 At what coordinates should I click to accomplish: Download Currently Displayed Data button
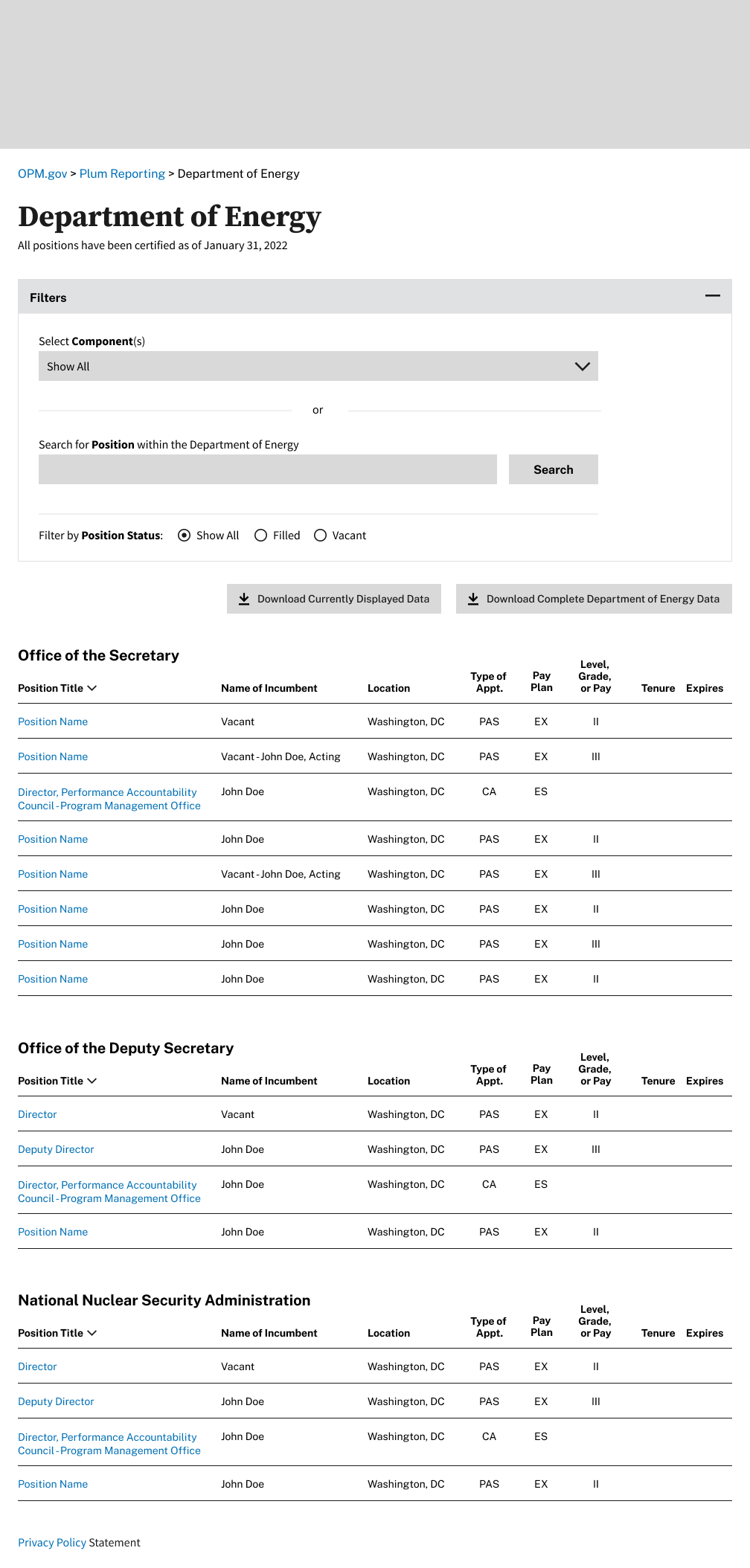click(334, 599)
